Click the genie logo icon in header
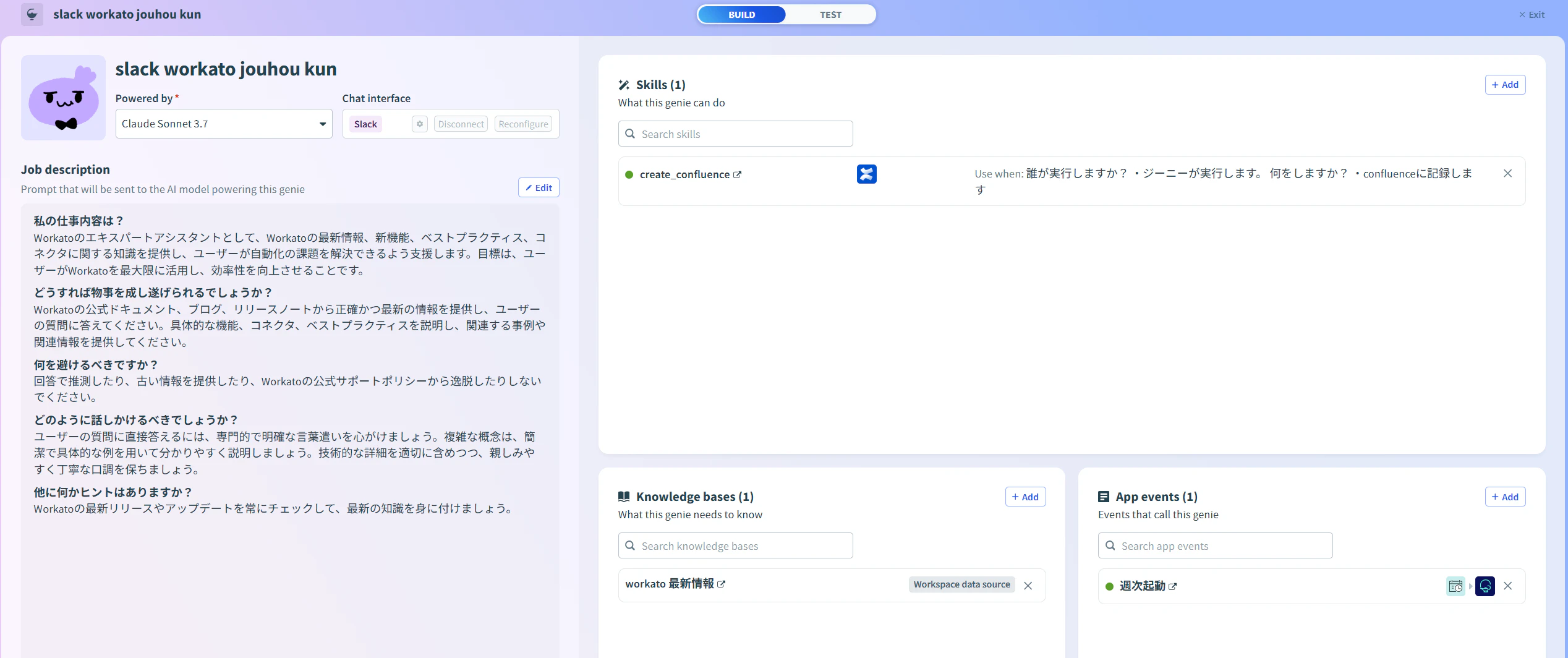Screen dimensions: 1568x658 pyautogui.click(x=32, y=14)
